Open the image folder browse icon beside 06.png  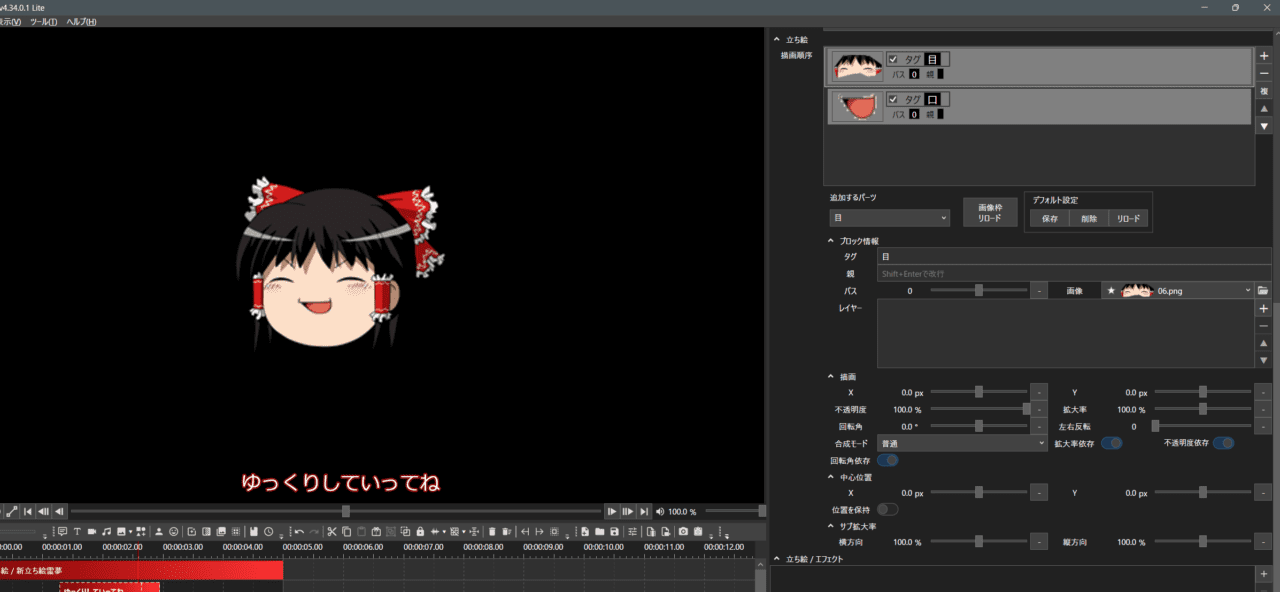click(1263, 290)
